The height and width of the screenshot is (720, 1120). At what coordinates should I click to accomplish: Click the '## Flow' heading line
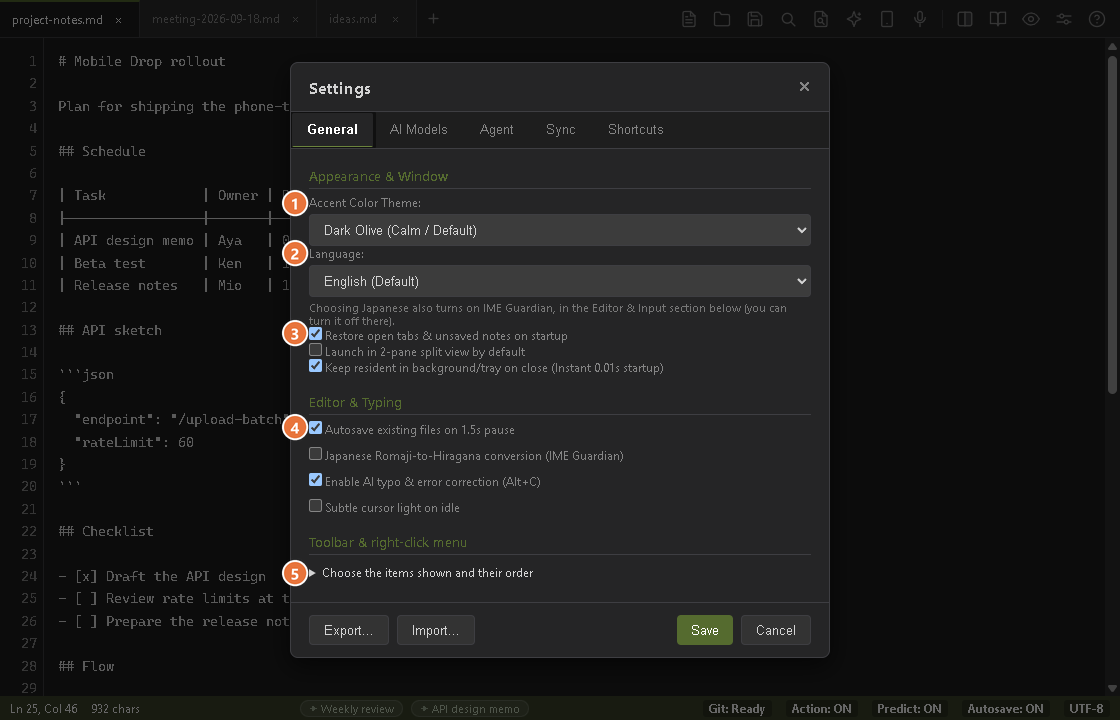[86, 666]
